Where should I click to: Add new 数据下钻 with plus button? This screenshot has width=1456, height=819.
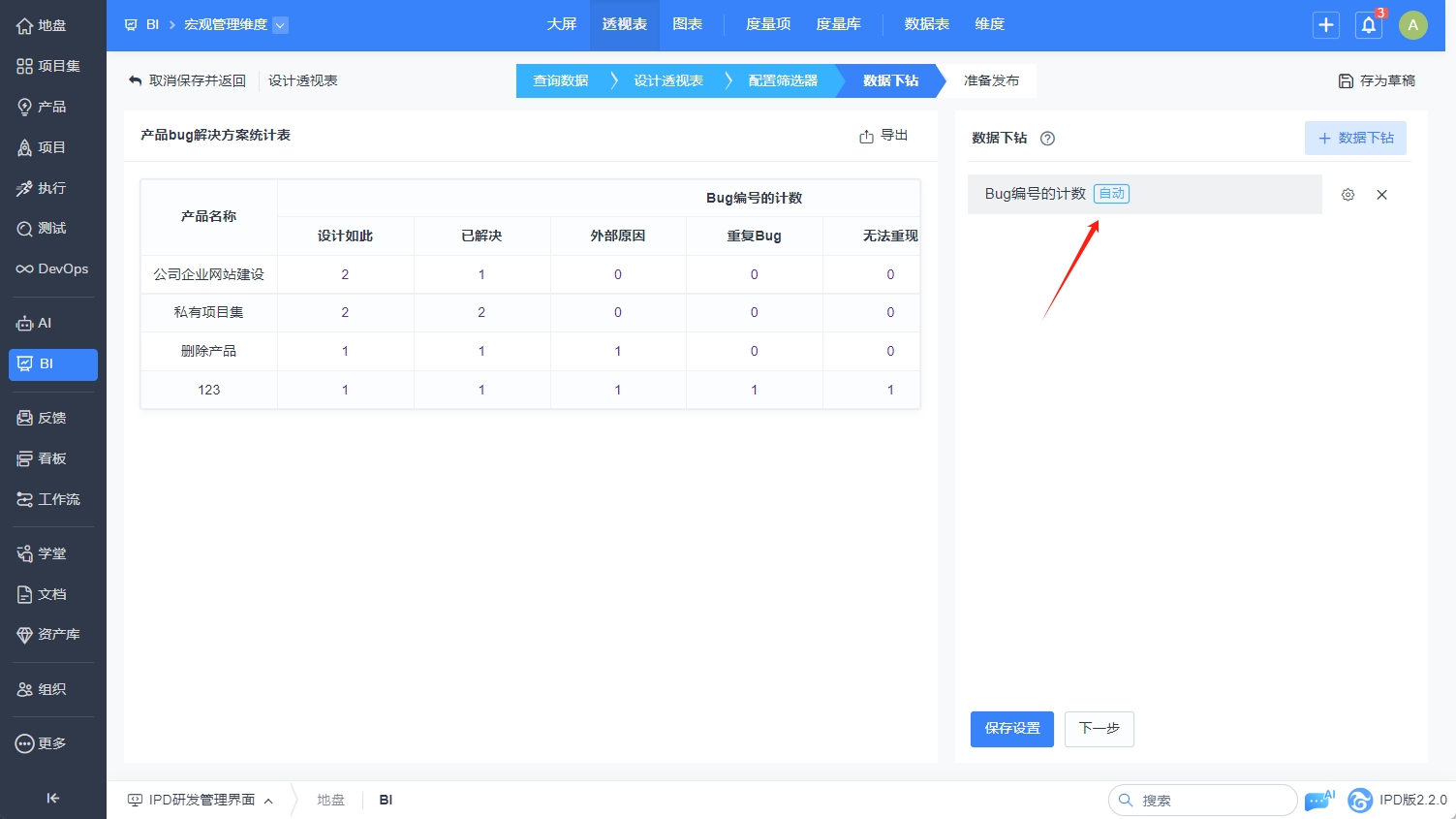1355,139
